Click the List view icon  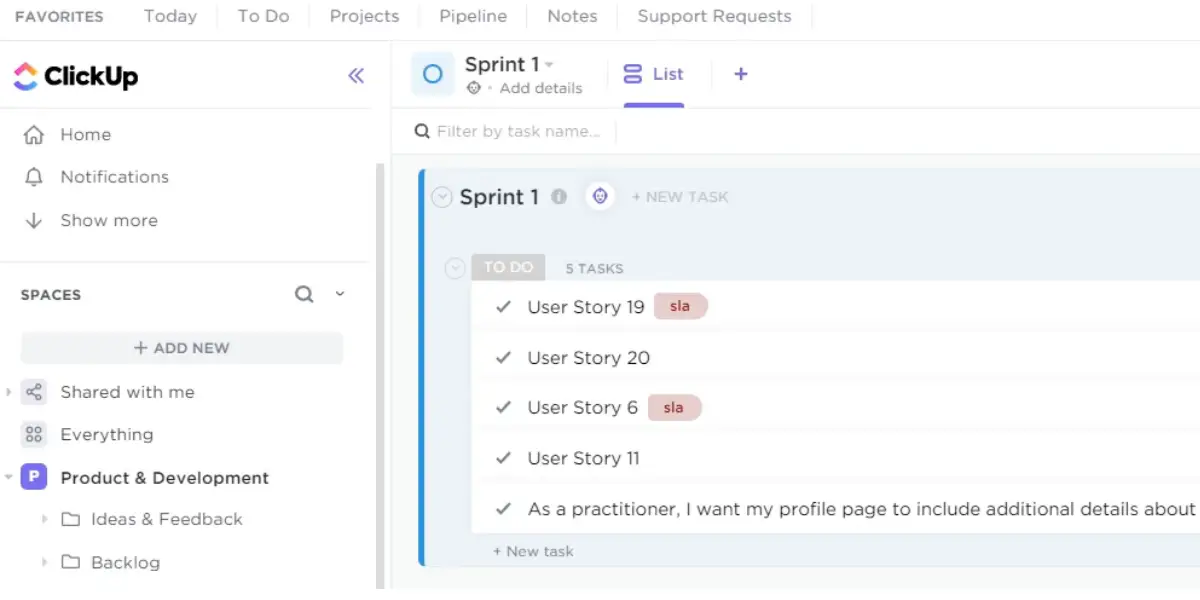click(633, 74)
